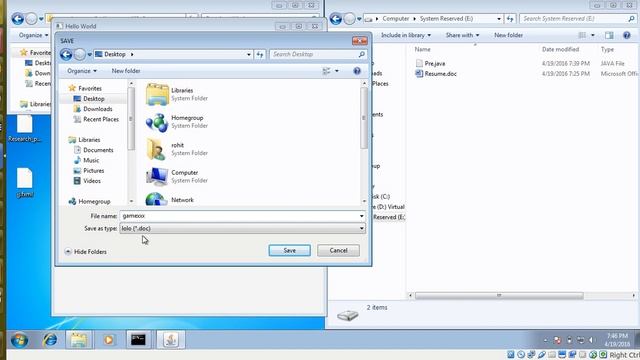Click Back arrow in SAVE dialog
Viewport: 640px width, 360px height.
[66, 54]
